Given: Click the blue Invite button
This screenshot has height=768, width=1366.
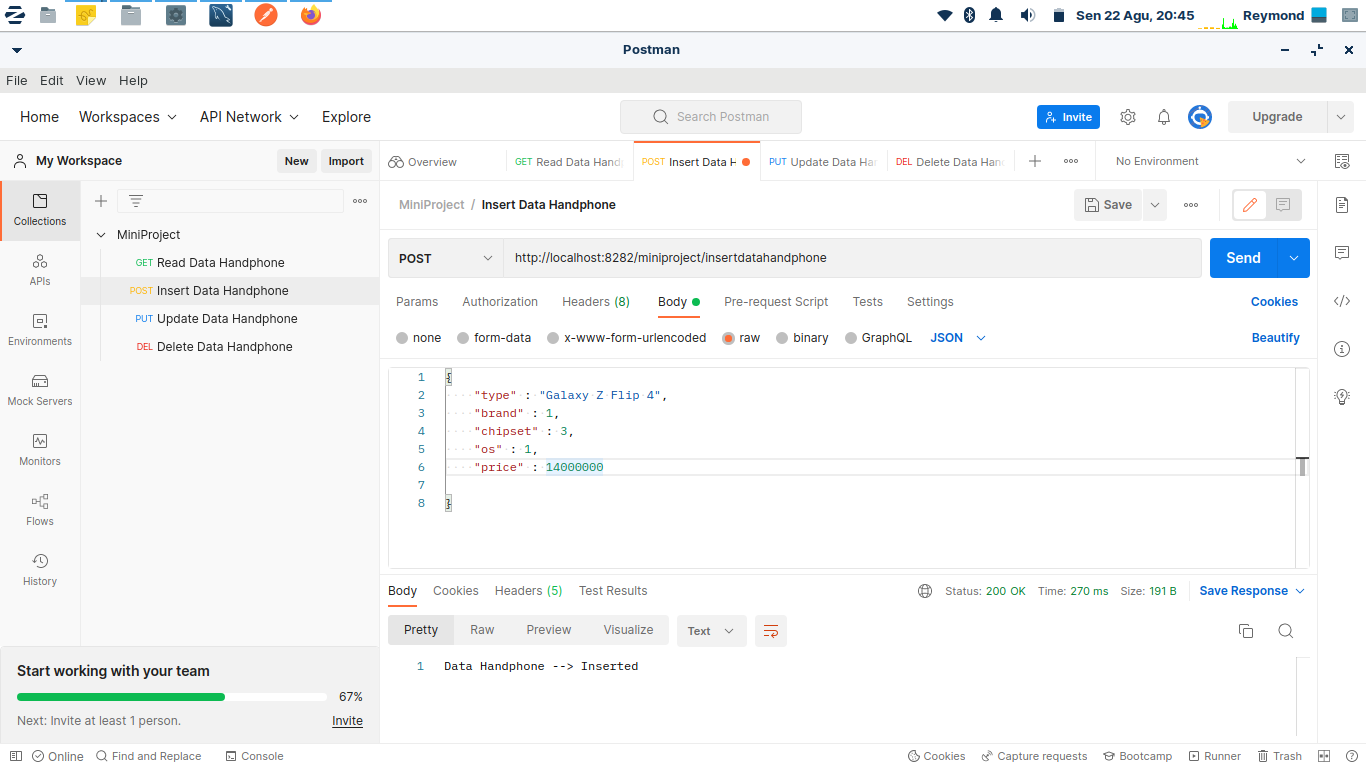Looking at the screenshot, I should coord(1068,117).
